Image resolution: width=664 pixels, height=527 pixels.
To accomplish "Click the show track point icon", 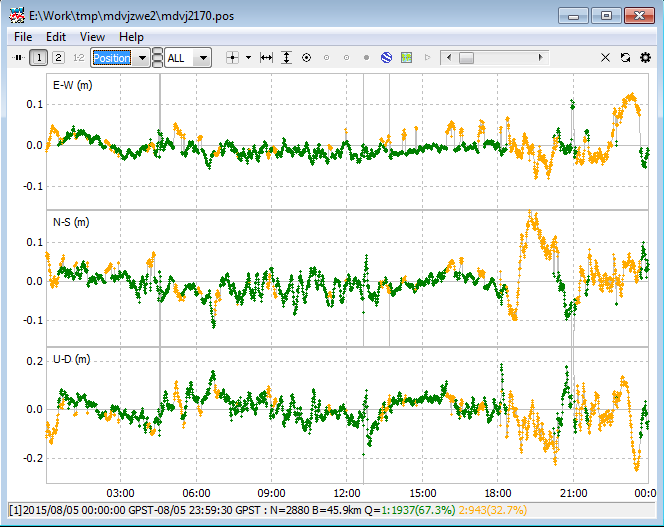I will point(306,58).
